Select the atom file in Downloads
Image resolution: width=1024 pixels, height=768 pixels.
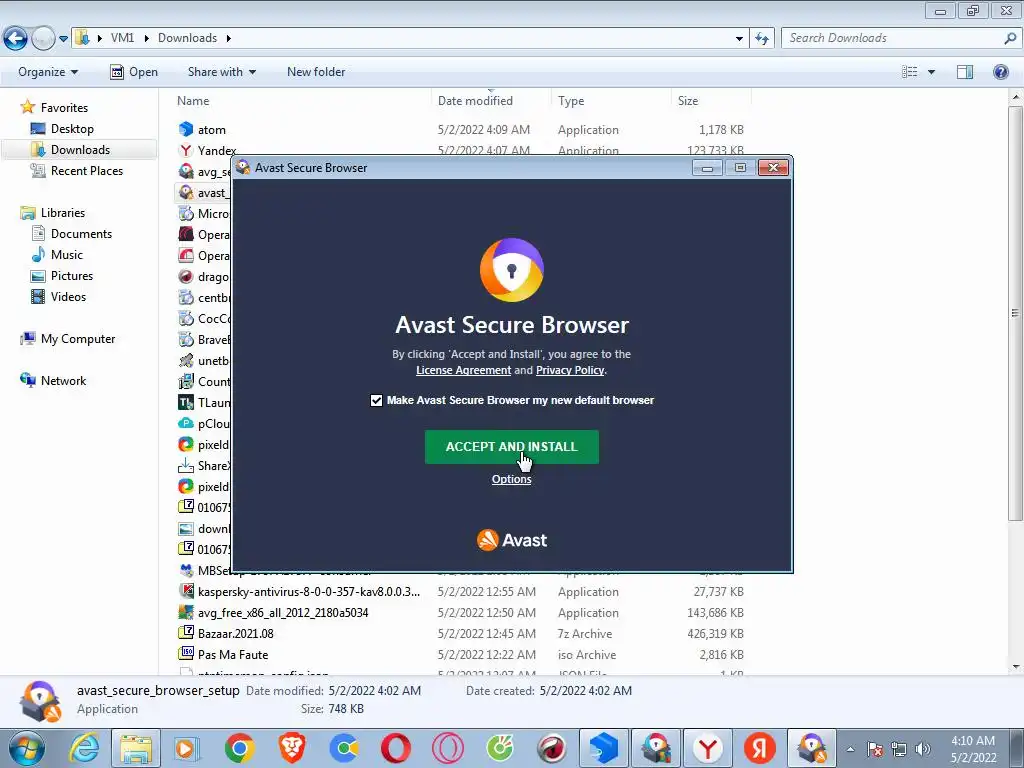tap(212, 130)
